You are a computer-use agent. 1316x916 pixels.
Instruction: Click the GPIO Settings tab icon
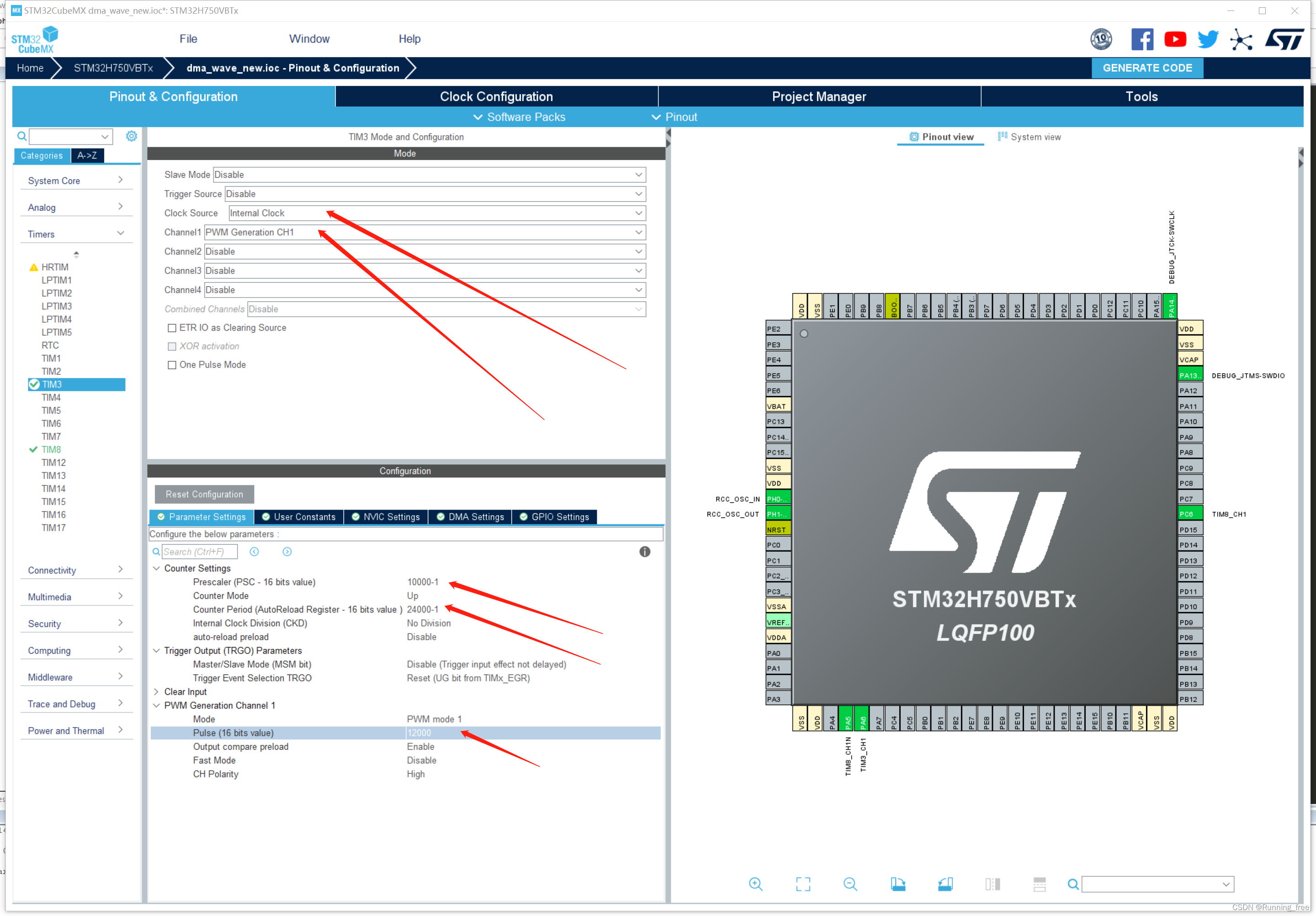(x=557, y=516)
